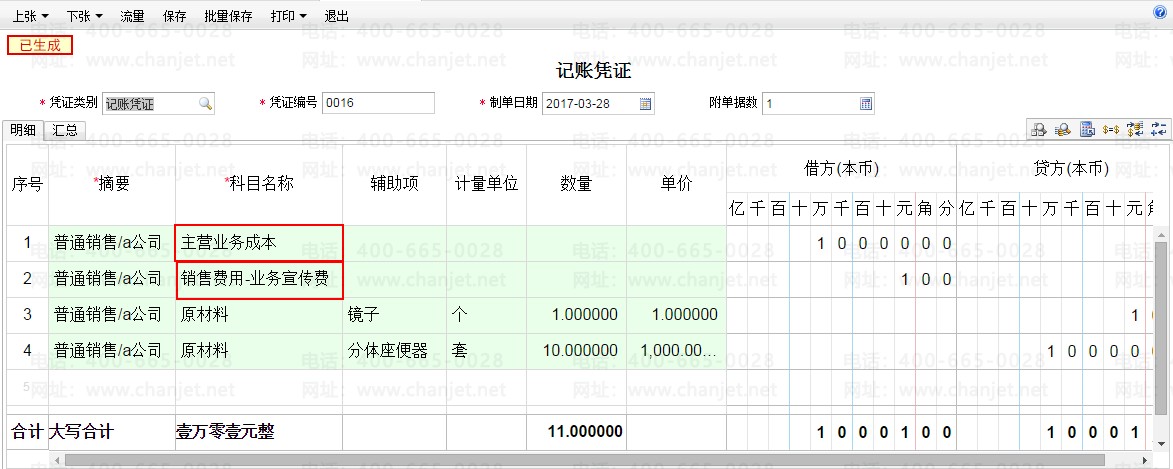Click the horizontal scrollbar at the table bottom

pos(600,460)
